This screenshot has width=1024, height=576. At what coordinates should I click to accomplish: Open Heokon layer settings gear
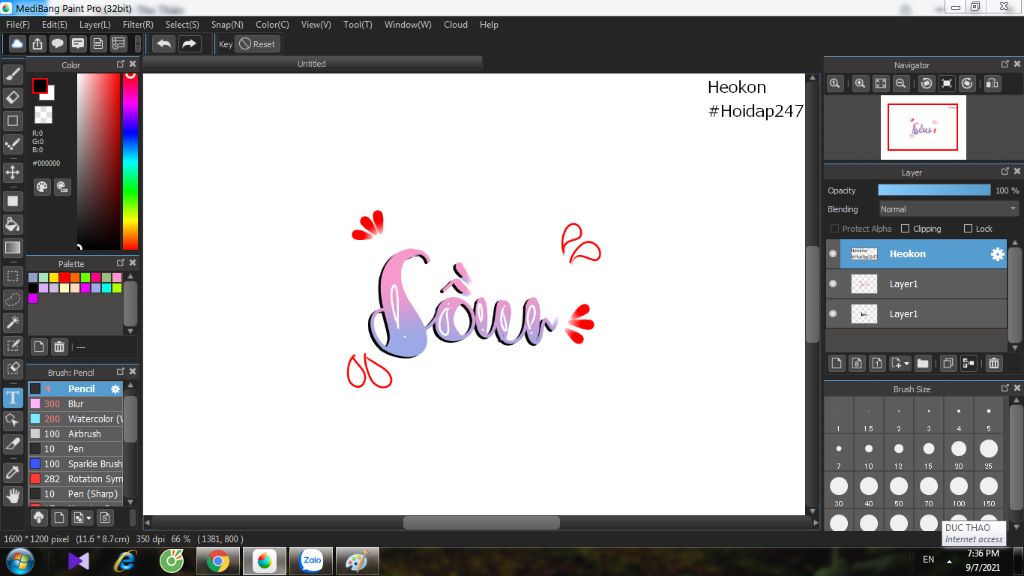click(x=997, y=254)
